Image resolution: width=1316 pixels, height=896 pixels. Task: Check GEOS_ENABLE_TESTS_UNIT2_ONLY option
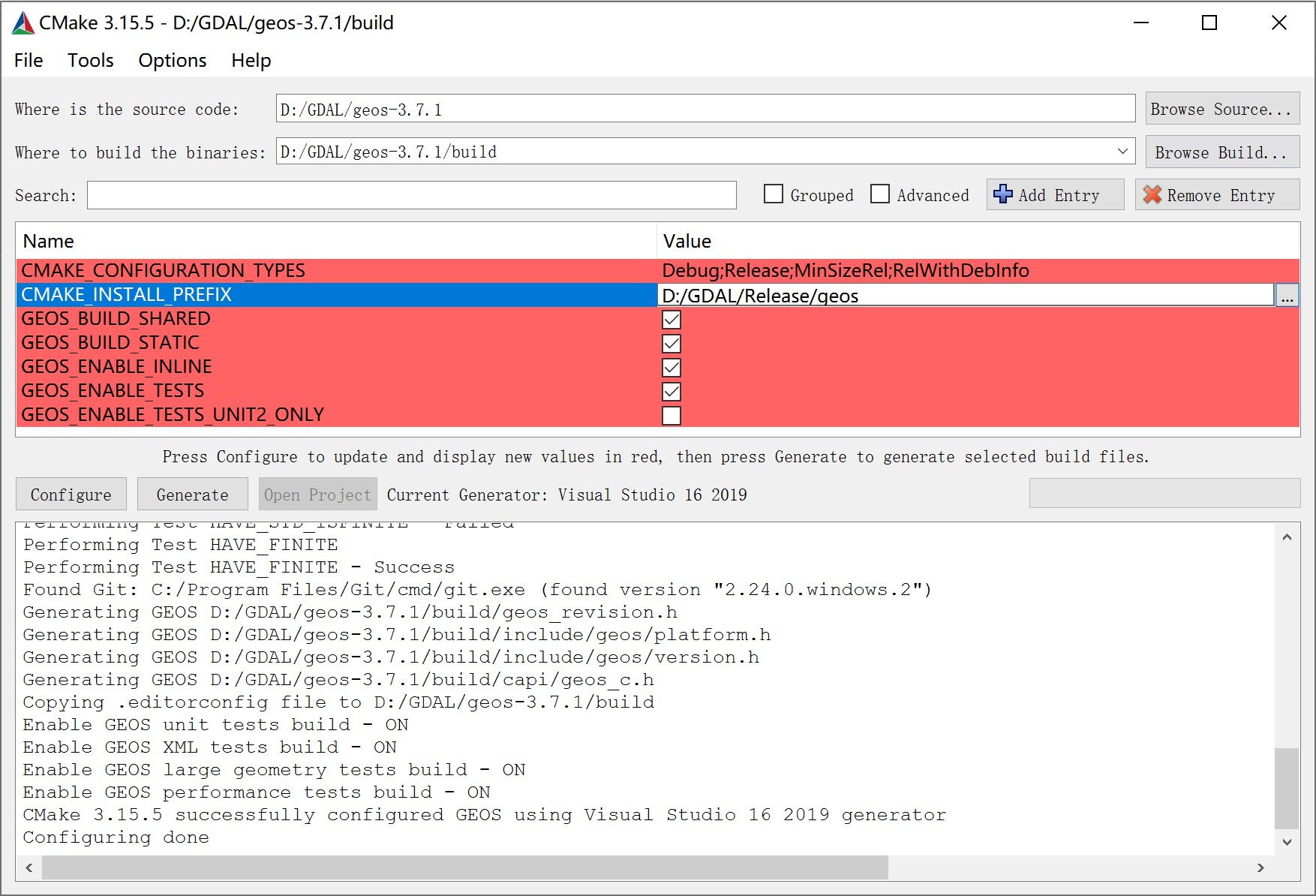(672, 416)
